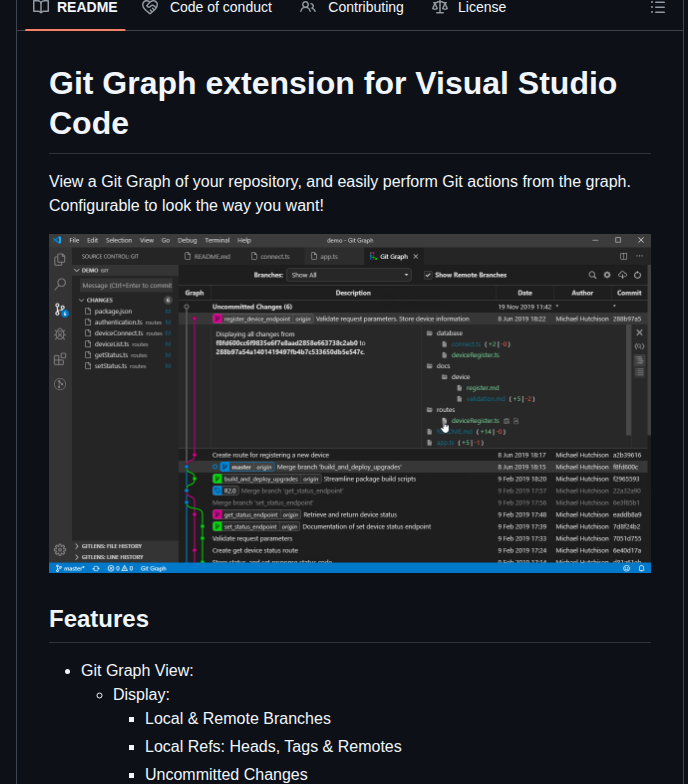Image resolution: width=688 pixels, height=784 pixels.
Task: Collapse the database folder
Action: (x=444, y=333)
